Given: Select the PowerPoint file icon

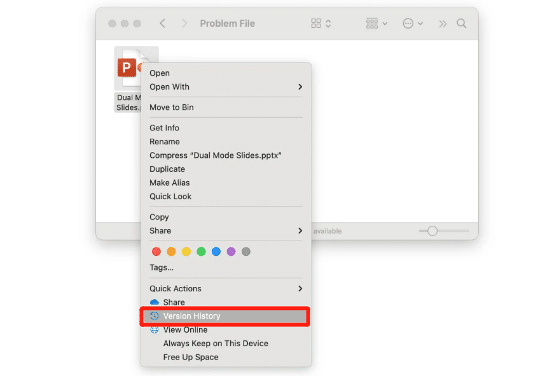Looking at the screenshot, I should (x=128, y=68).
